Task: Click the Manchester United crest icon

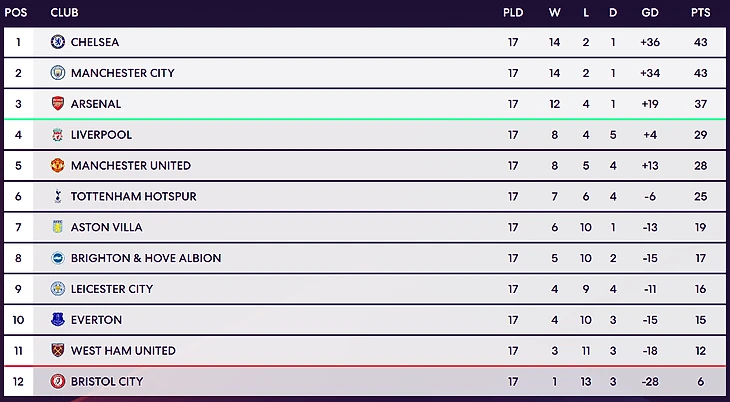Action: click(x=57, y=166)
